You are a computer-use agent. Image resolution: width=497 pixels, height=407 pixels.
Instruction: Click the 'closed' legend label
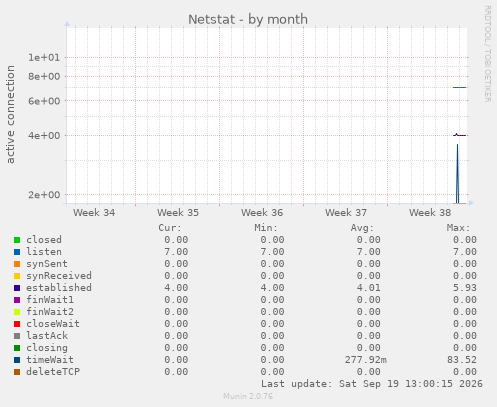click(x=44, y=240)
